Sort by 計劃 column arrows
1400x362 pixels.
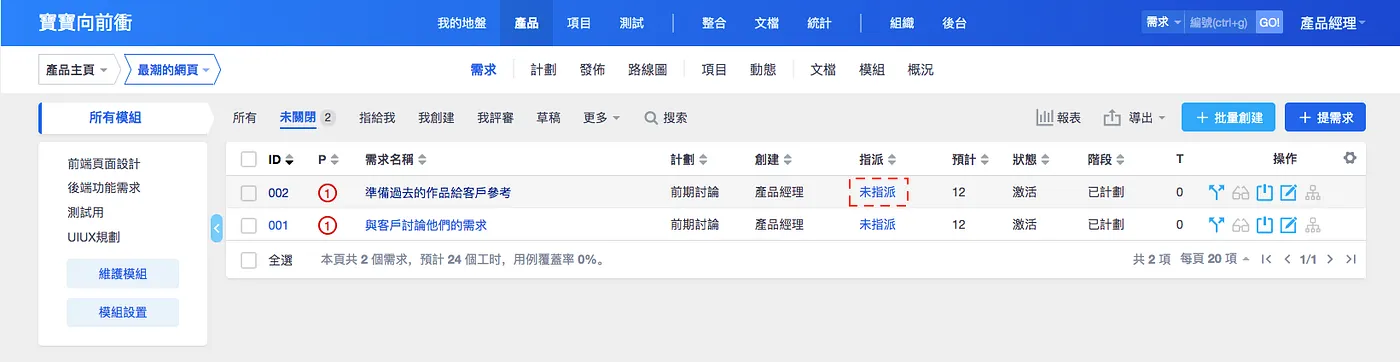click(703, 159)
